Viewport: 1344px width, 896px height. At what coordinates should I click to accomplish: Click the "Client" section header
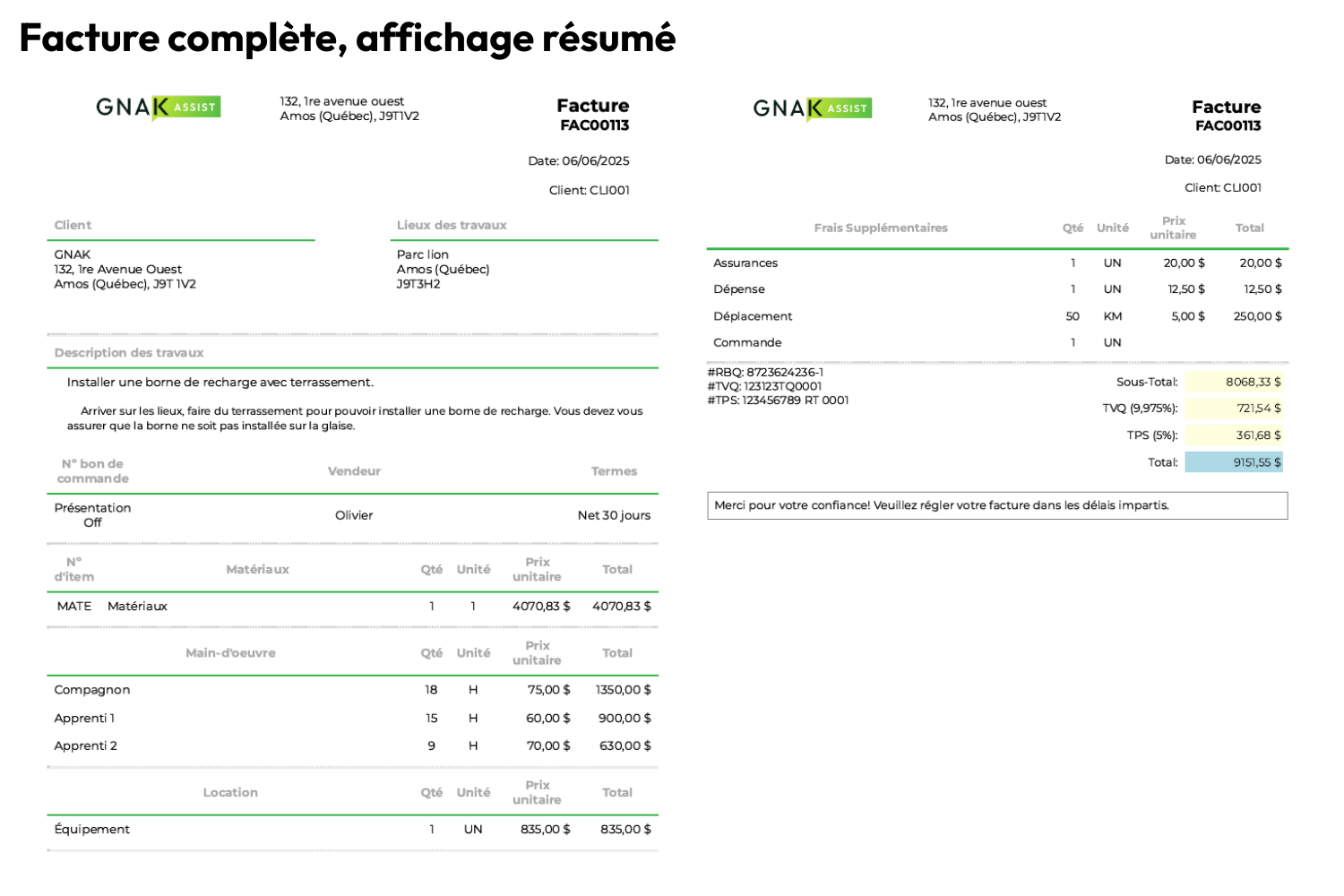click(73, 225)
